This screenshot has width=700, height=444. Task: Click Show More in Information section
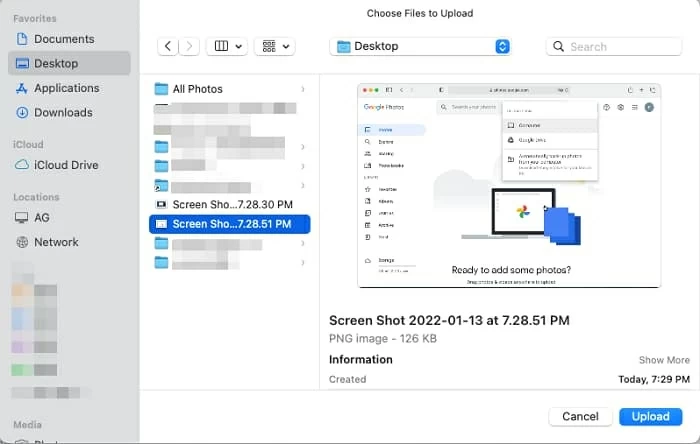coord(664,360)
